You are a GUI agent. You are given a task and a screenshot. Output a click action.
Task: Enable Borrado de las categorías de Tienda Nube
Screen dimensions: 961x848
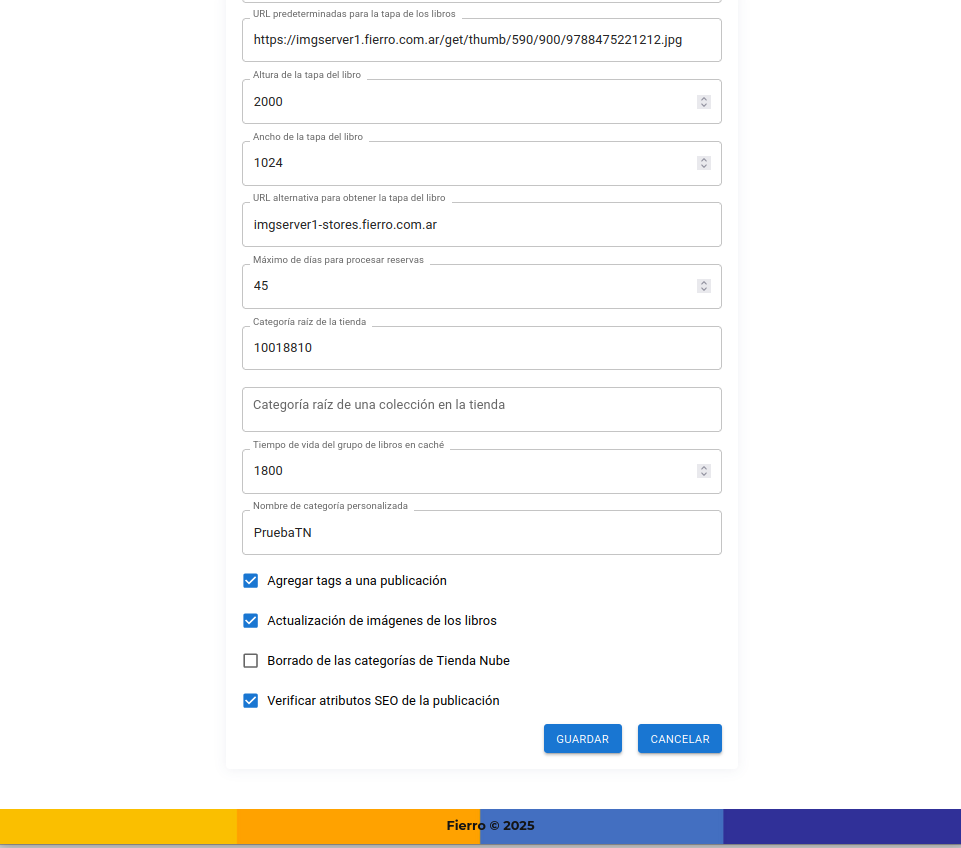tap(251, 661)
